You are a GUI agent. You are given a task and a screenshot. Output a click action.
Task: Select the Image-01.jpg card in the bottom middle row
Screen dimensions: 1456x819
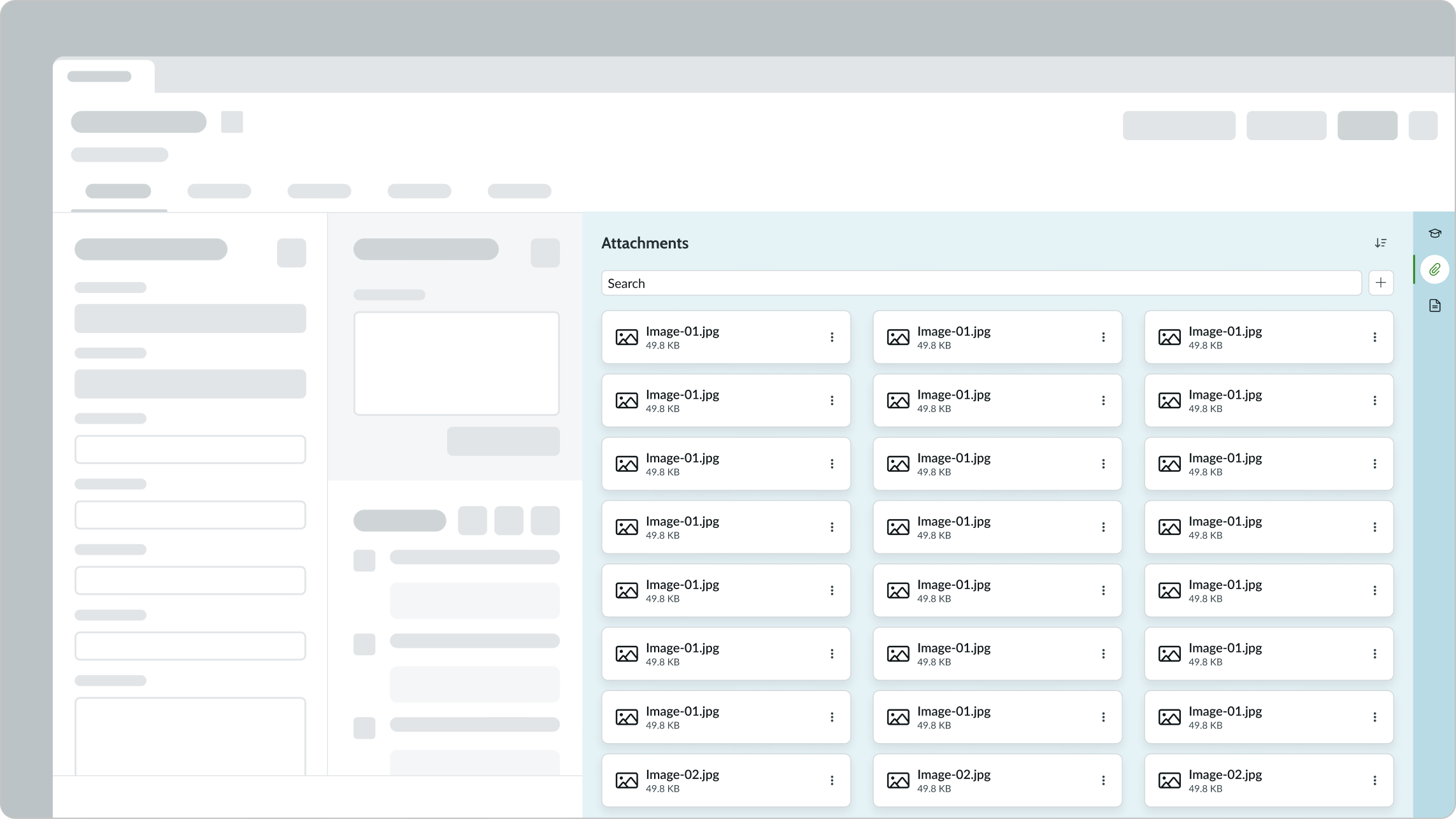(x=997, y=717)
